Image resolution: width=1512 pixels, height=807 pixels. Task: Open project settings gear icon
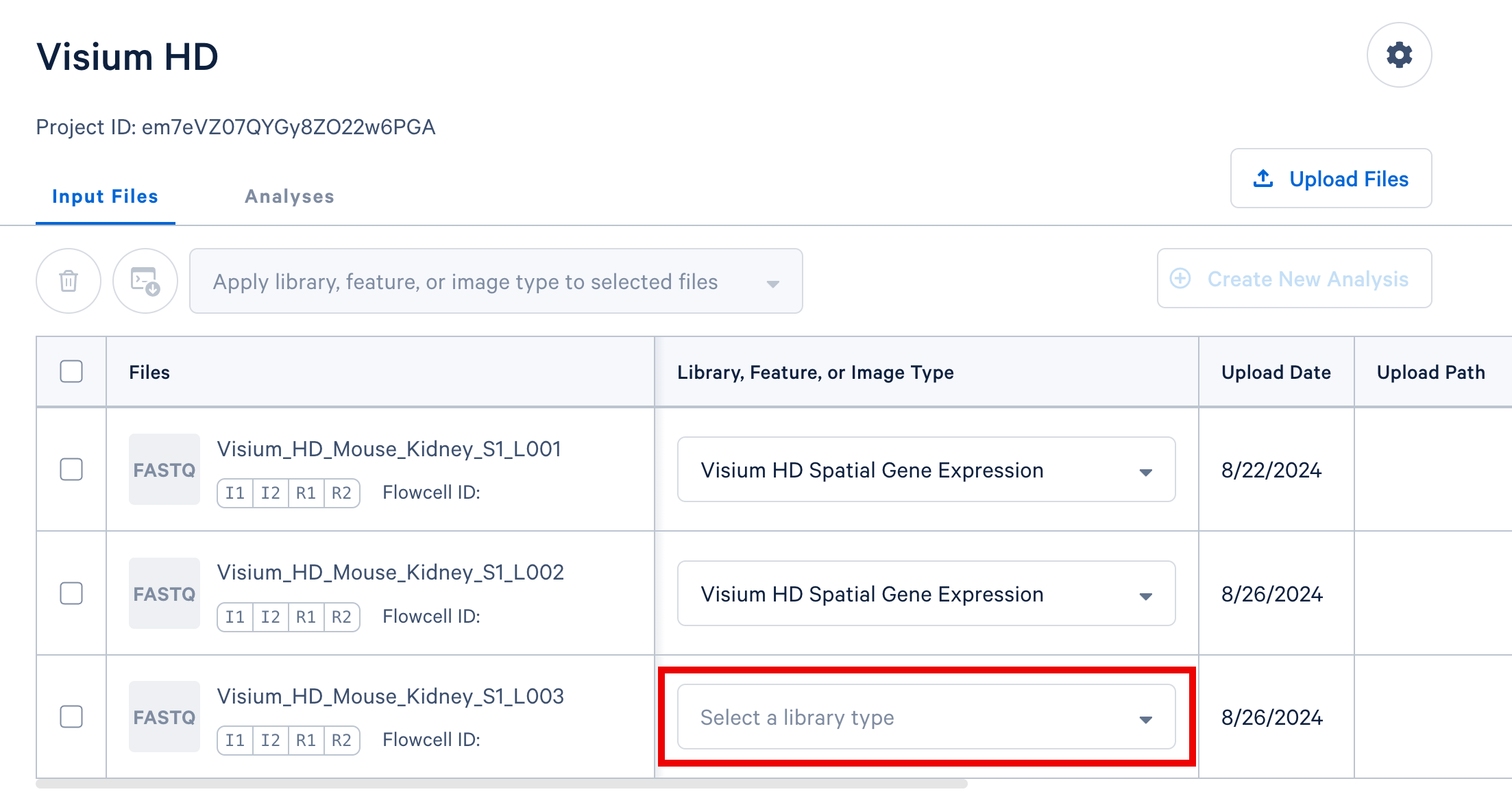click(1399, 55)
